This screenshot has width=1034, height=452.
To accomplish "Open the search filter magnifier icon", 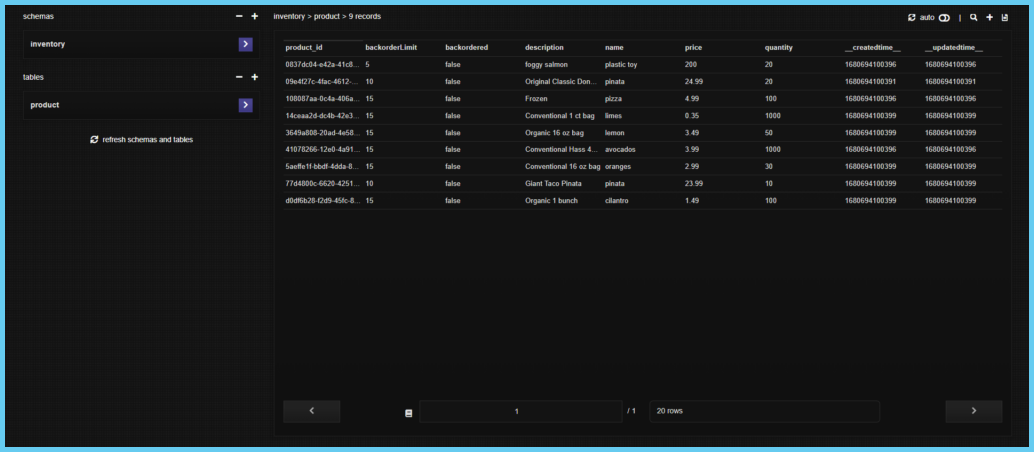I will pos(974,17).
